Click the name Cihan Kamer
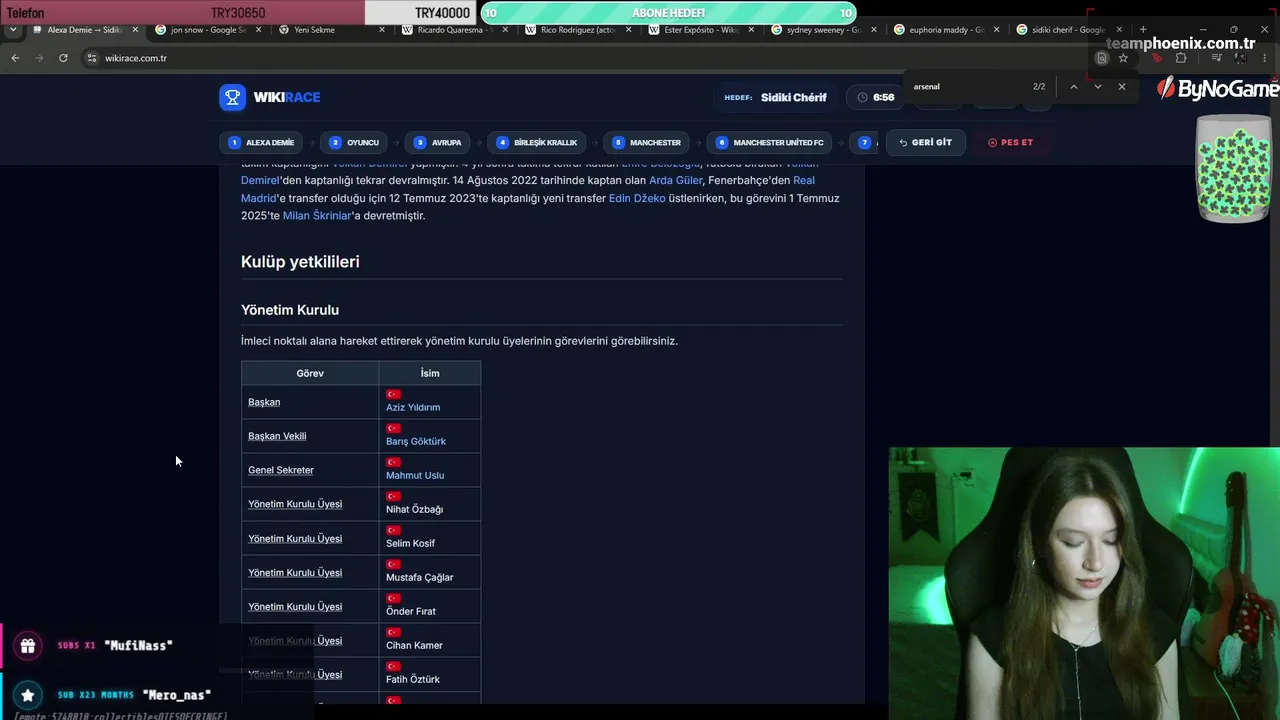The width and height of the screenshot is (1280, 720). [414, 645]
